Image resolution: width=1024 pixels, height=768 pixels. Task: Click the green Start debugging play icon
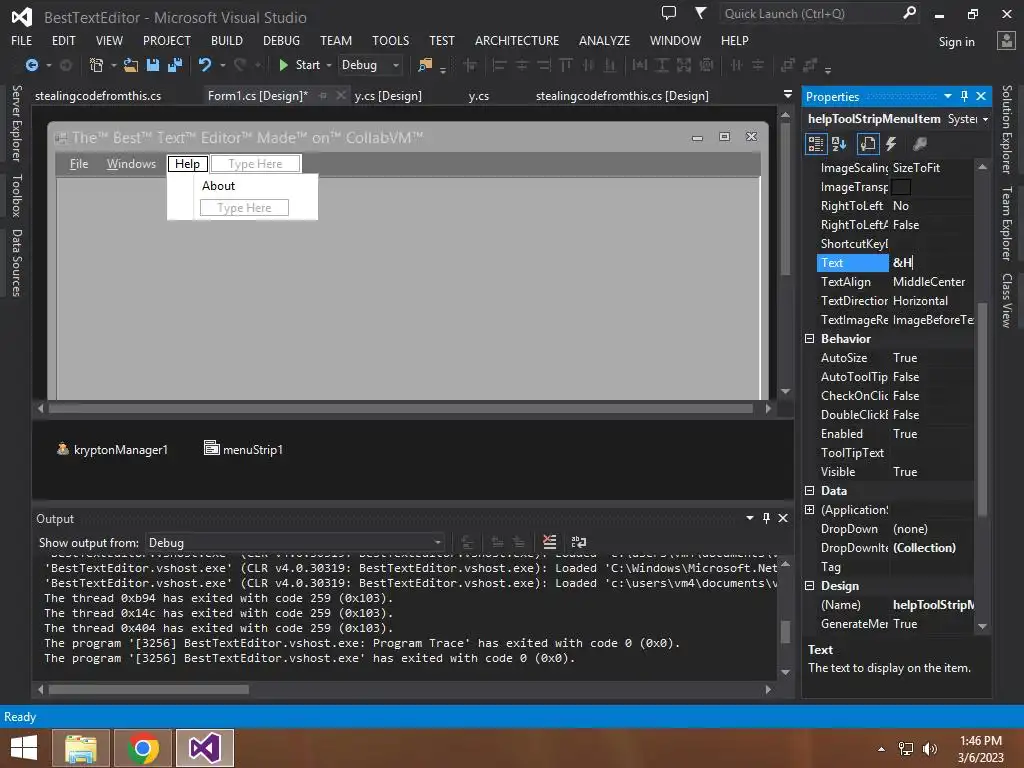(283, 65)
